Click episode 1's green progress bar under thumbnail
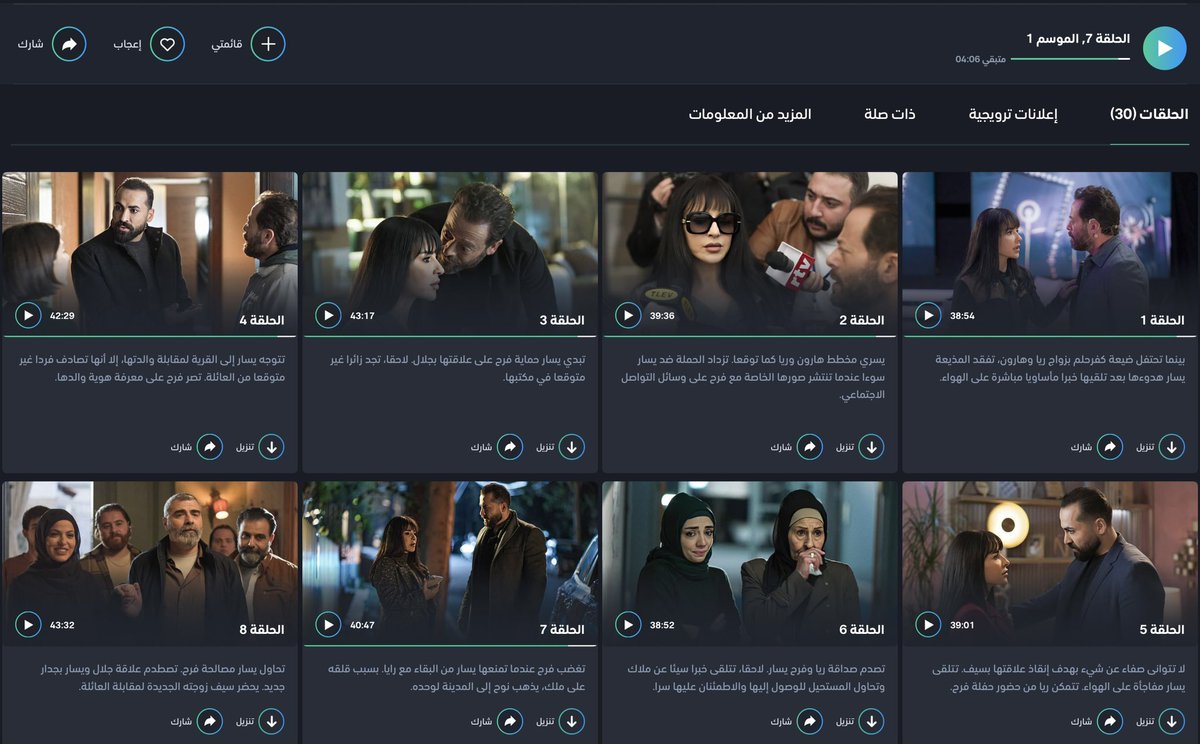 1050,336
